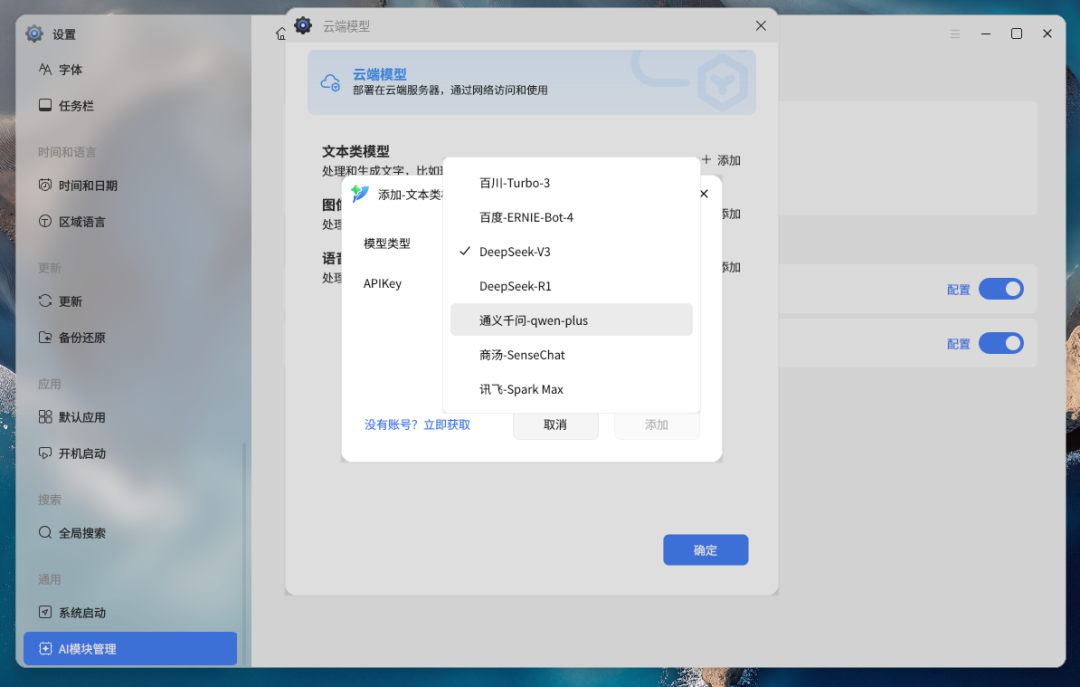Screen dimensions: 1080x687
Task: Click the 文本类模型 heading
Action: click(355, 151)
